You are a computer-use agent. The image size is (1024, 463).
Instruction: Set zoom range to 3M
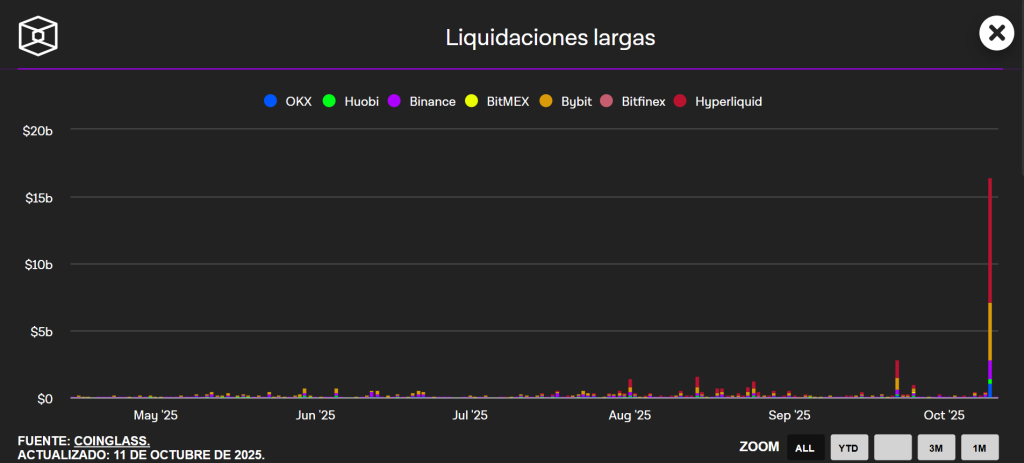tap(935, 448)
